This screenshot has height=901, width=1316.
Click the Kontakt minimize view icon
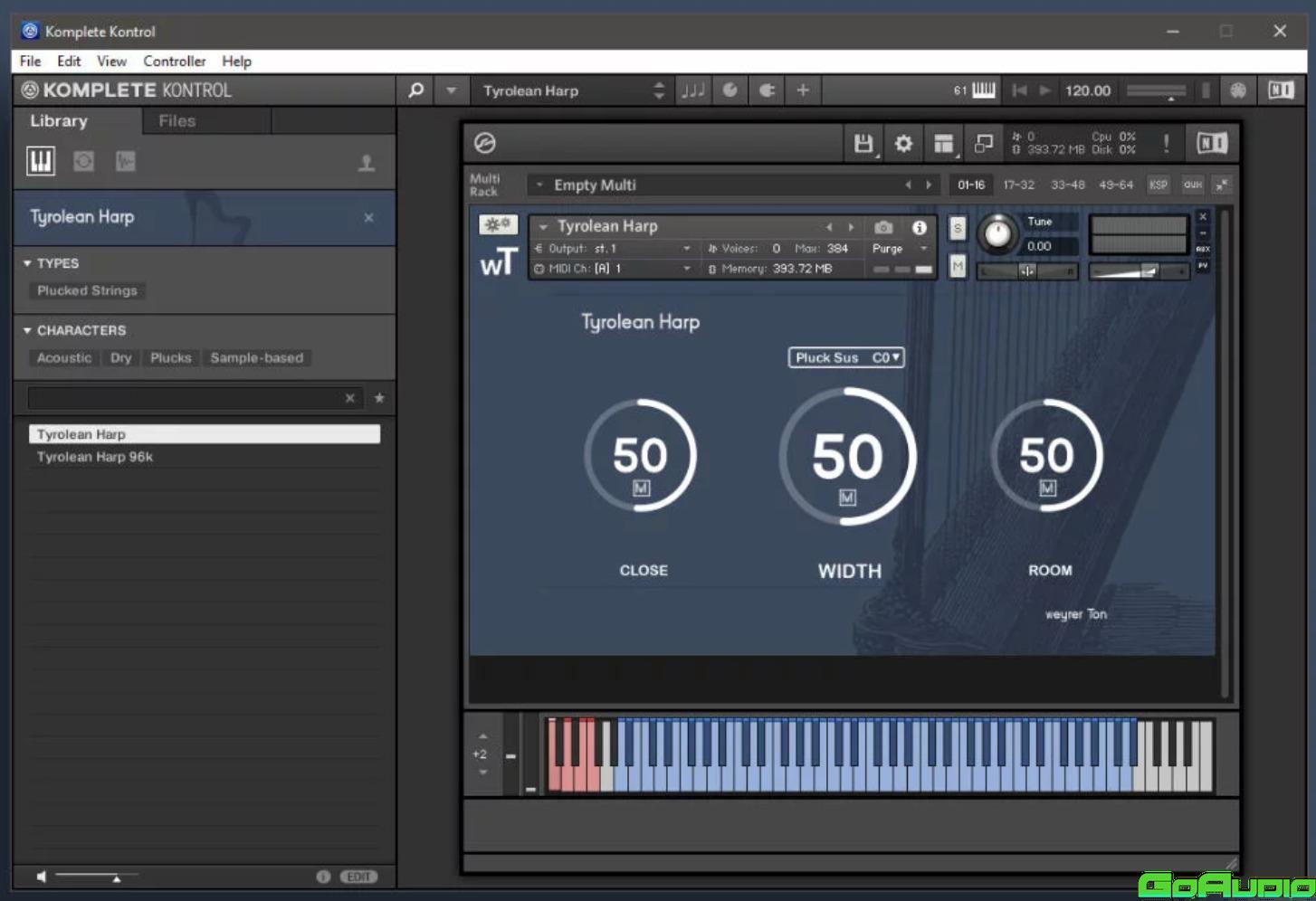[983, 143]
